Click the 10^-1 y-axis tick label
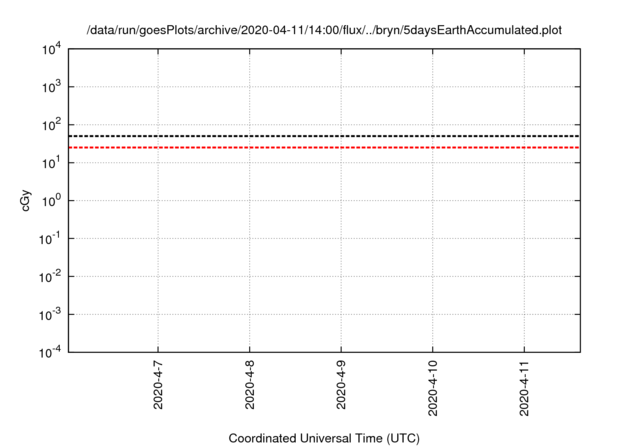640x448 pixels. click(50, 239)
